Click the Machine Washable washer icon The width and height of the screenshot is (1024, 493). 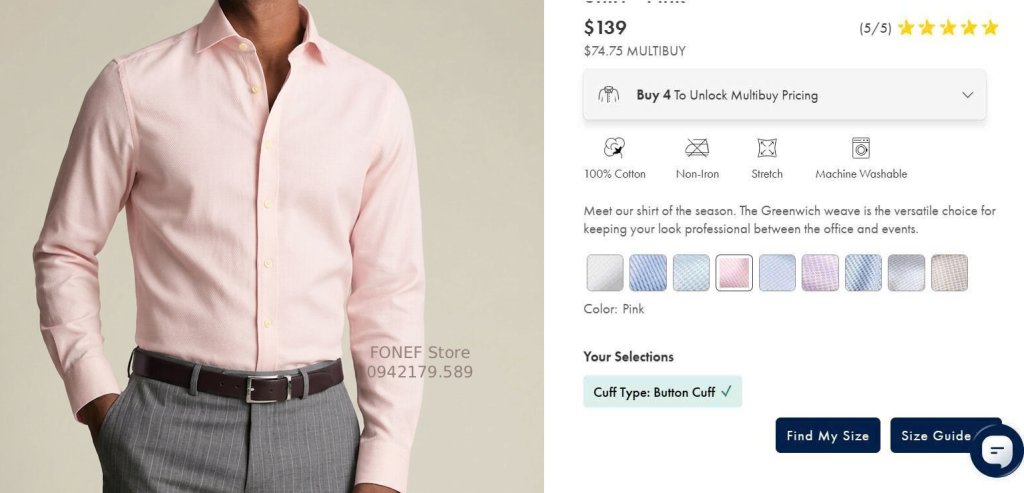coord(861,148)
